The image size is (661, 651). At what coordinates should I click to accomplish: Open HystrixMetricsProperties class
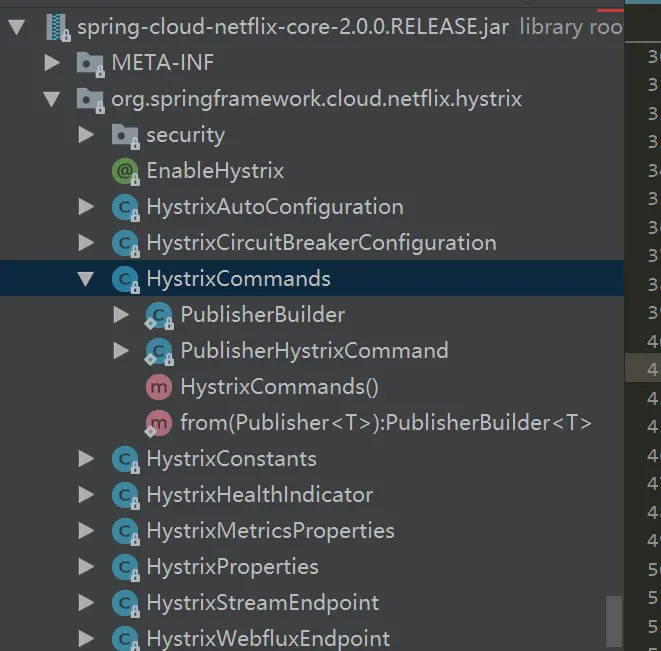[270, 531]
